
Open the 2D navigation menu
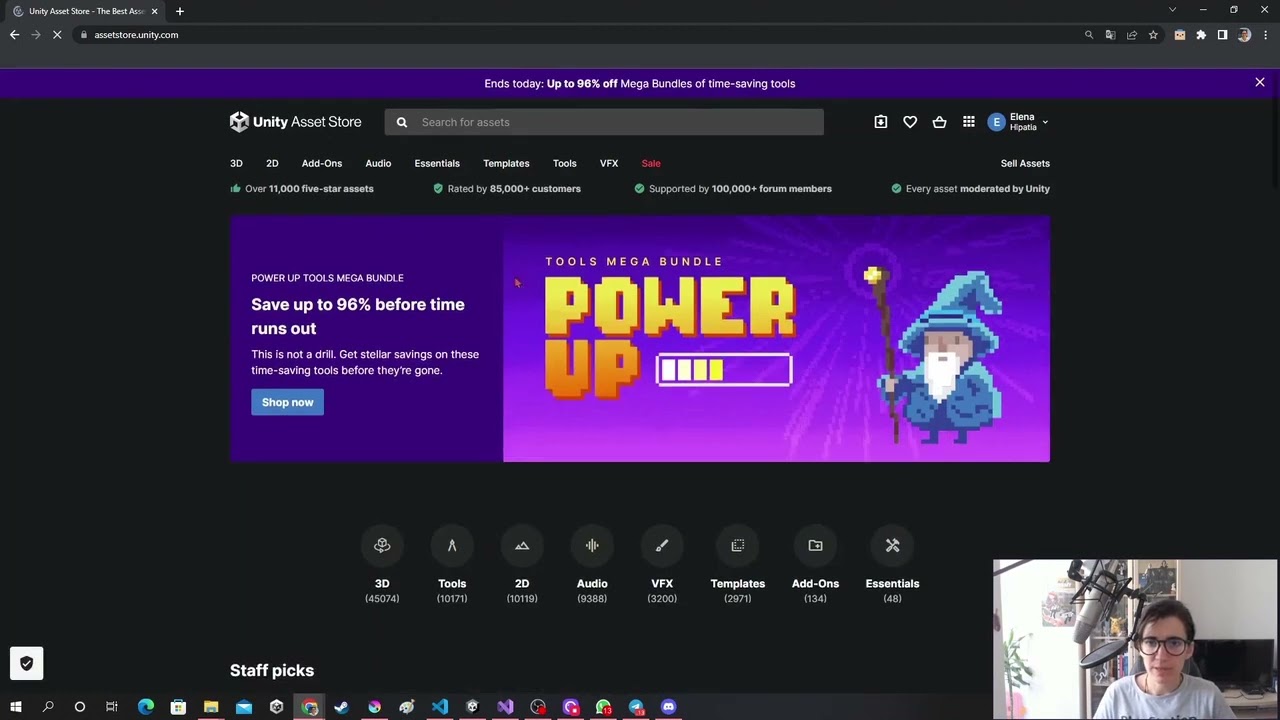[x=272, y=163]
